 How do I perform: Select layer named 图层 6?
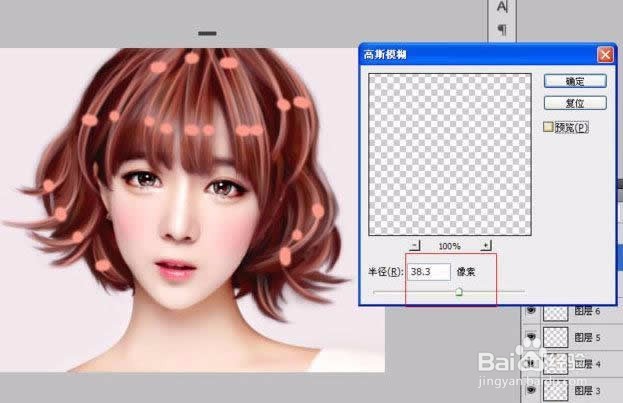(x=587, y=311)
